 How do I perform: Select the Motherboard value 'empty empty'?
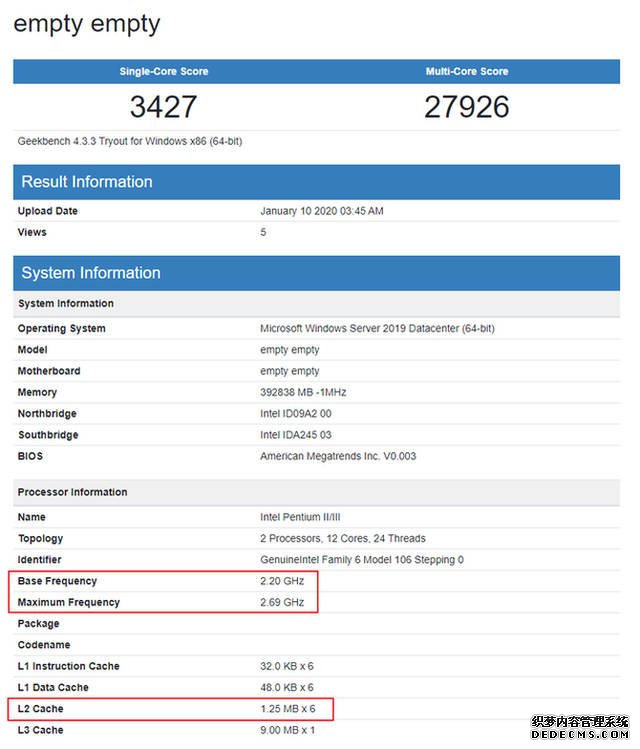(289, 372)
